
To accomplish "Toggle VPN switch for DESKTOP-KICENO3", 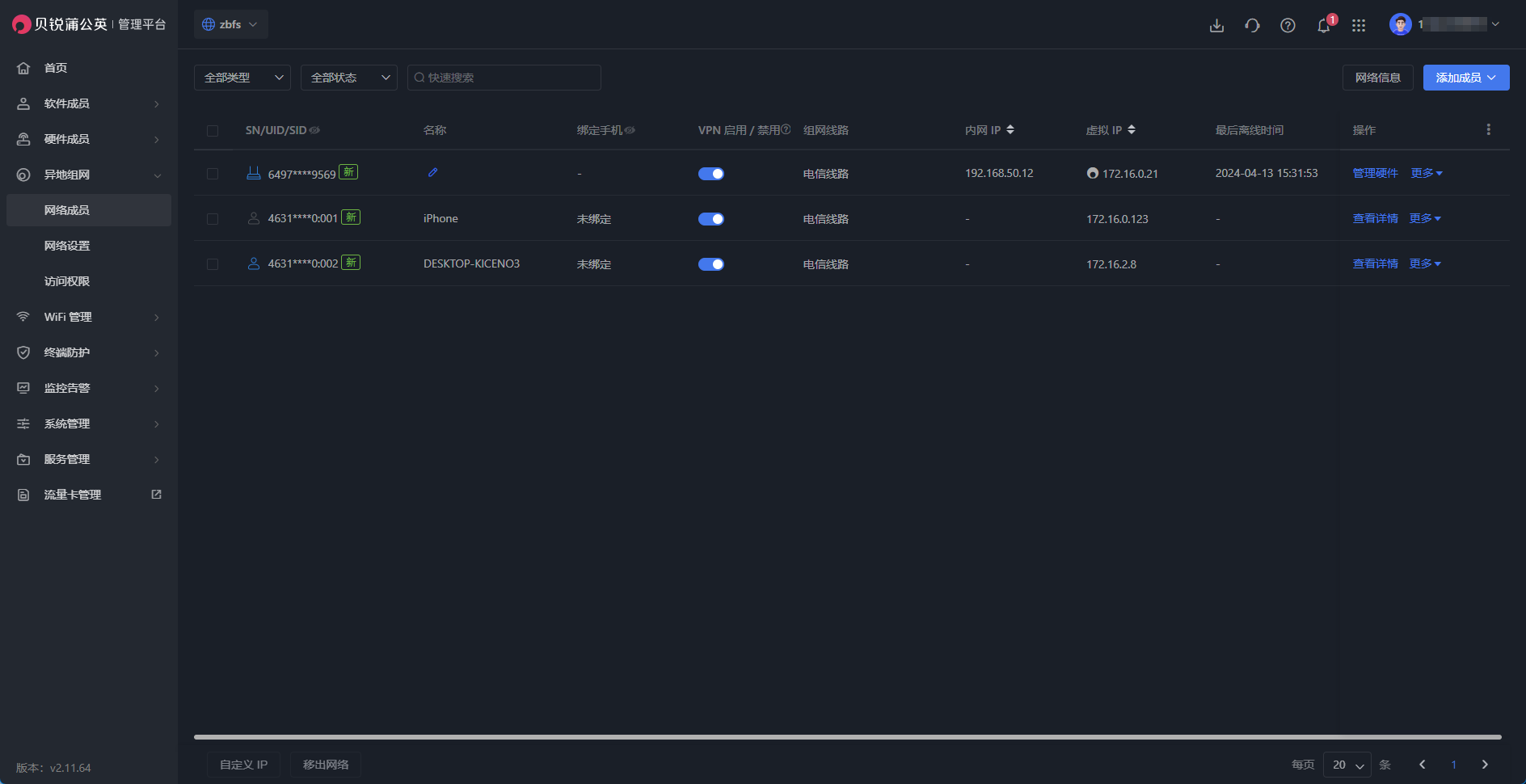I will [710, 264].
